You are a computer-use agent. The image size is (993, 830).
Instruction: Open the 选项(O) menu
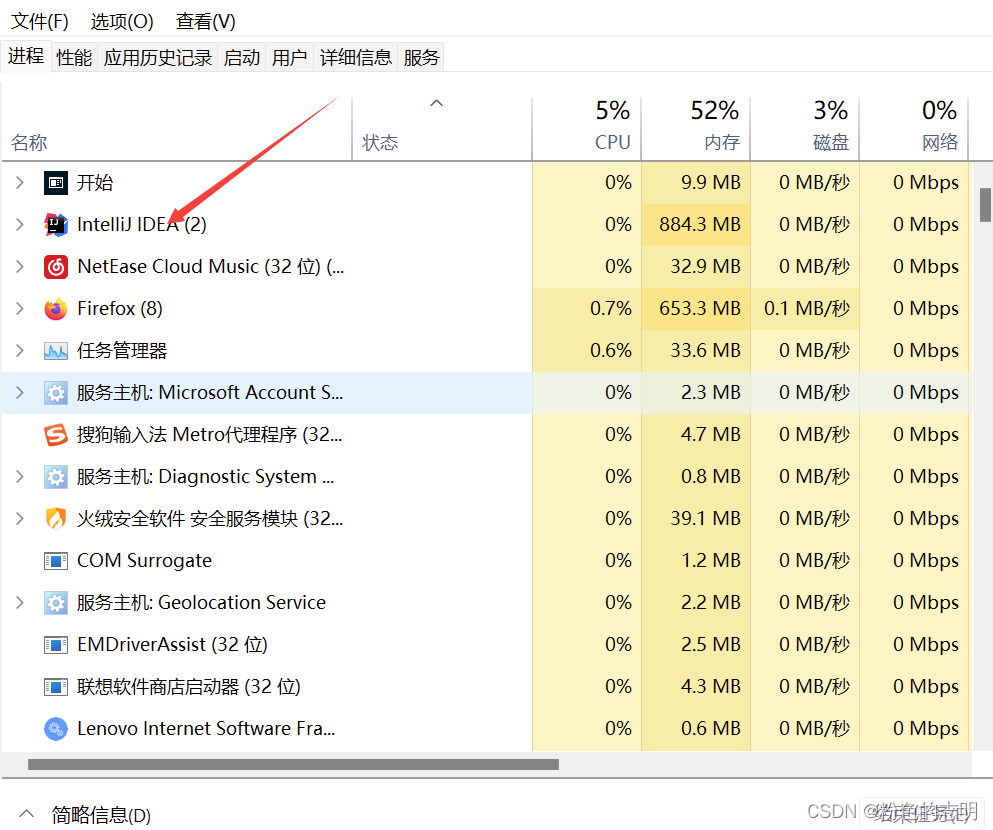click(122, 22)
